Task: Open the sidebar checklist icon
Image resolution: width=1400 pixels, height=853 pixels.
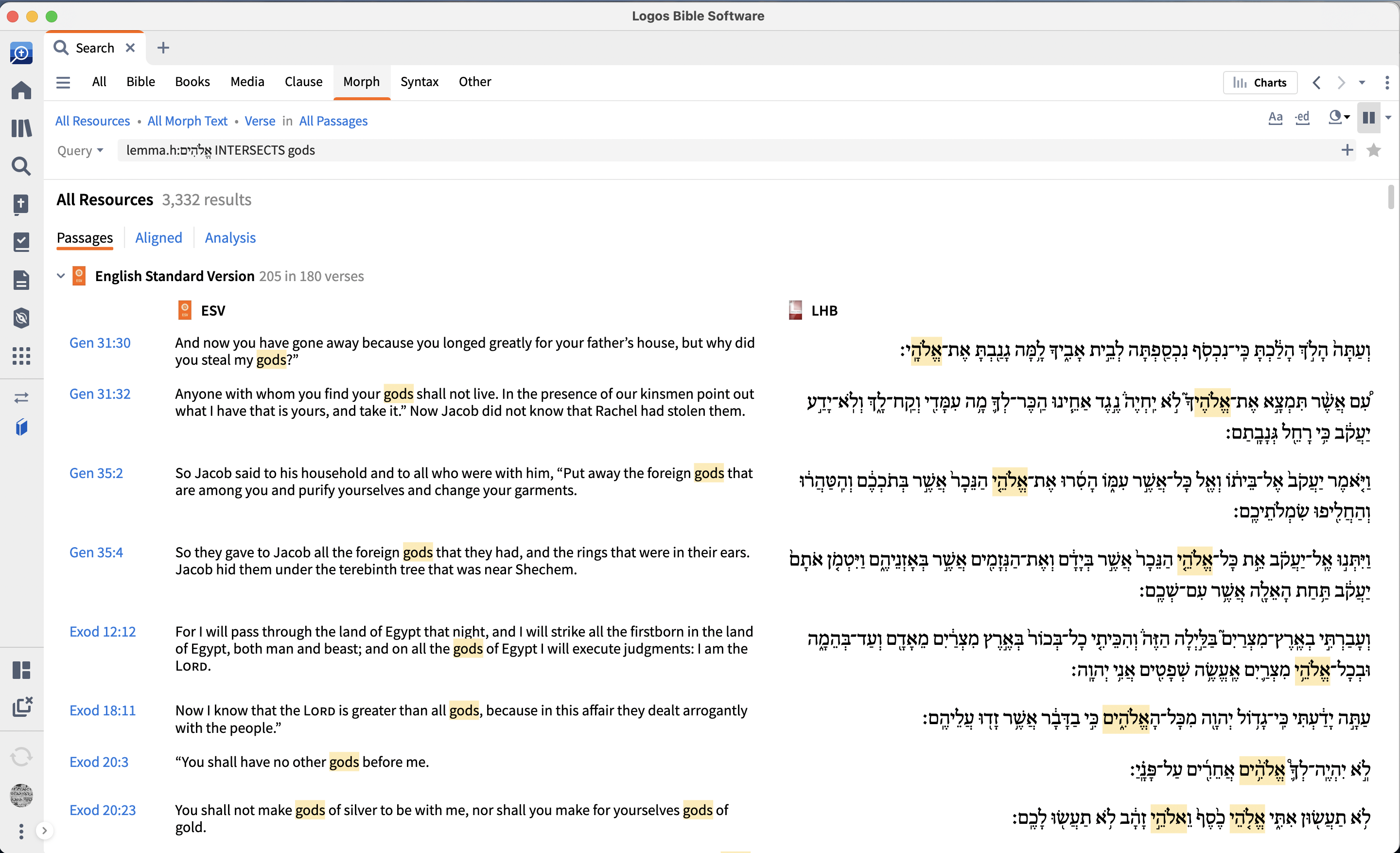Action: point(21,242)
